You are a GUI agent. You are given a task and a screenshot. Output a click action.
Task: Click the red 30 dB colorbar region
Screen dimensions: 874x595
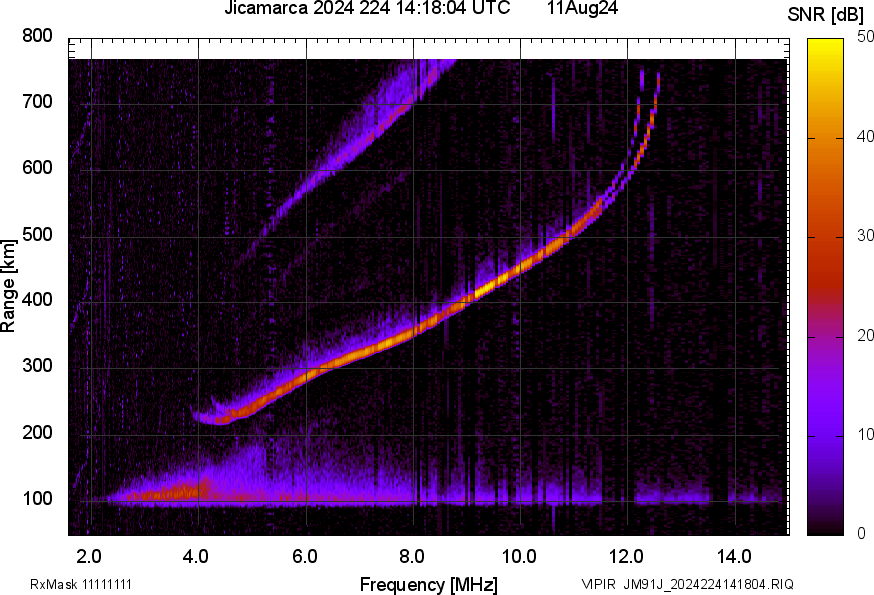coord(826,237)
